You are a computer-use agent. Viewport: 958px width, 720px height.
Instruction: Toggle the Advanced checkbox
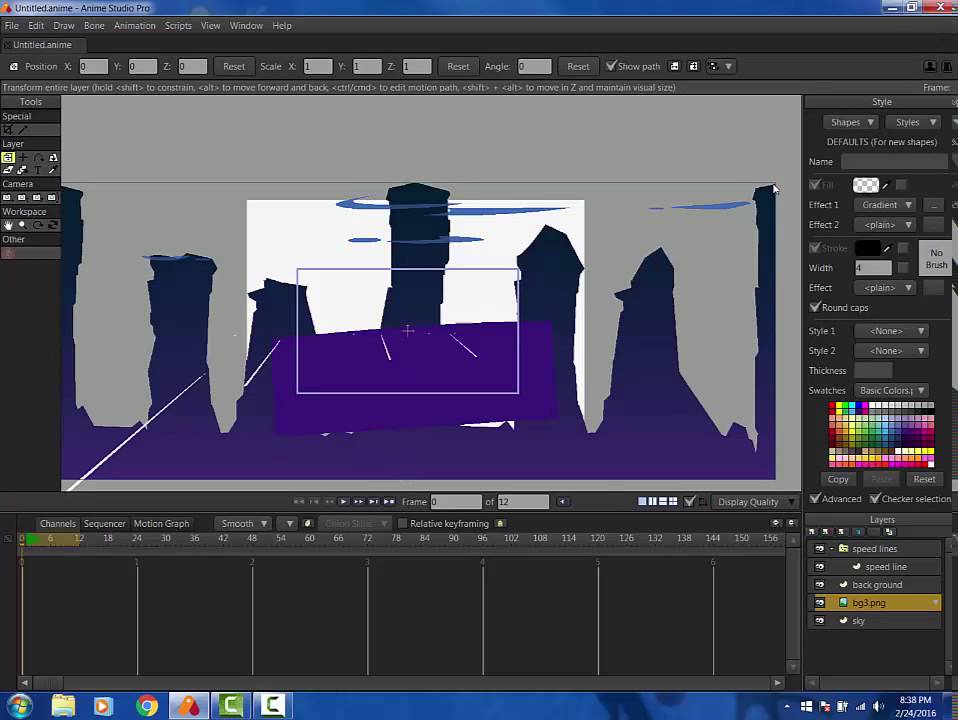(814, 498)
